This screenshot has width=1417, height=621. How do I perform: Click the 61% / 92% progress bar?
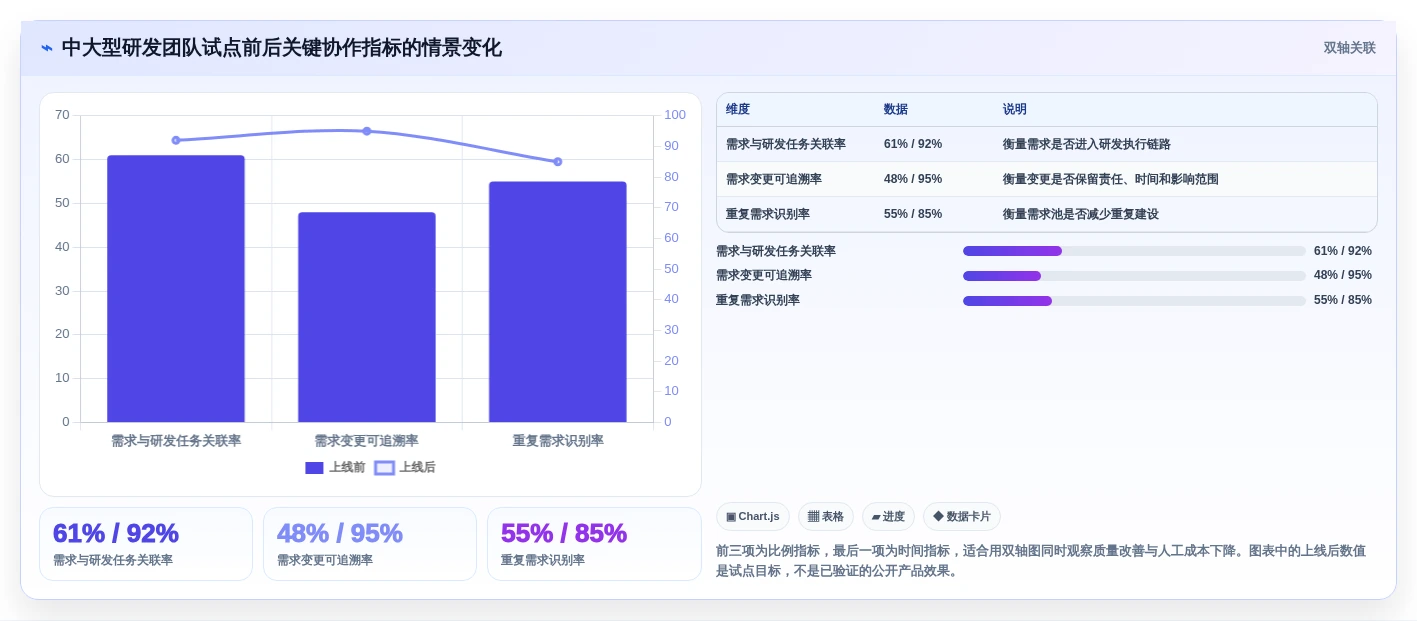[1134, 251]
